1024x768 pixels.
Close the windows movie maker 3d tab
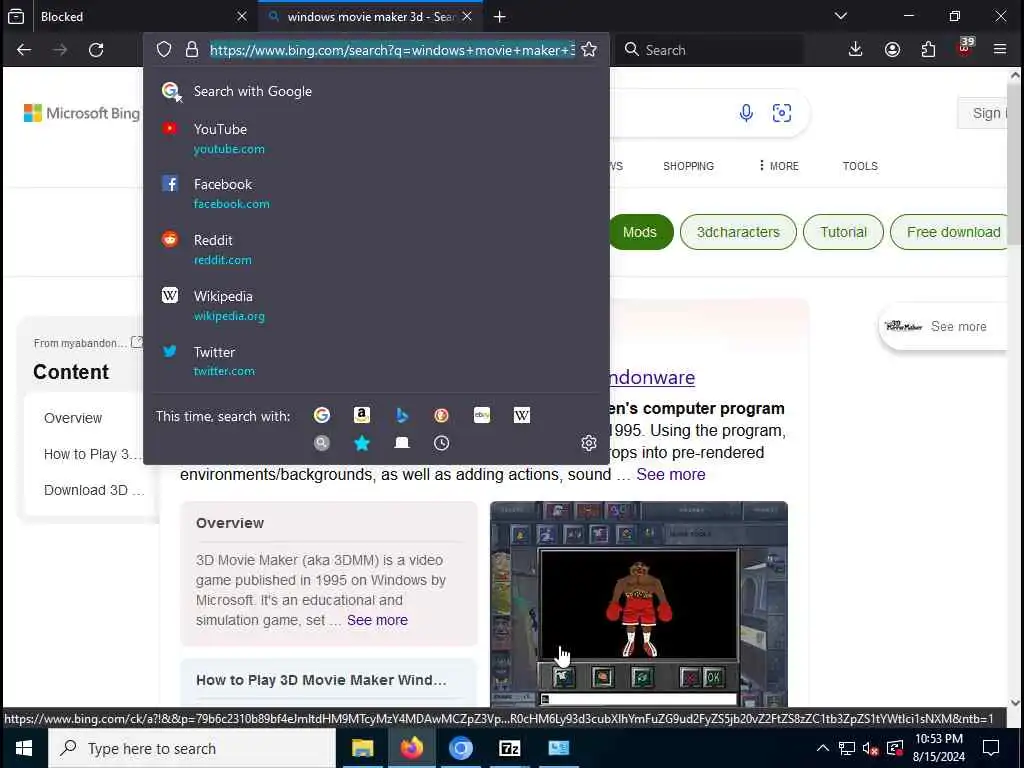[x=467, y=16]
